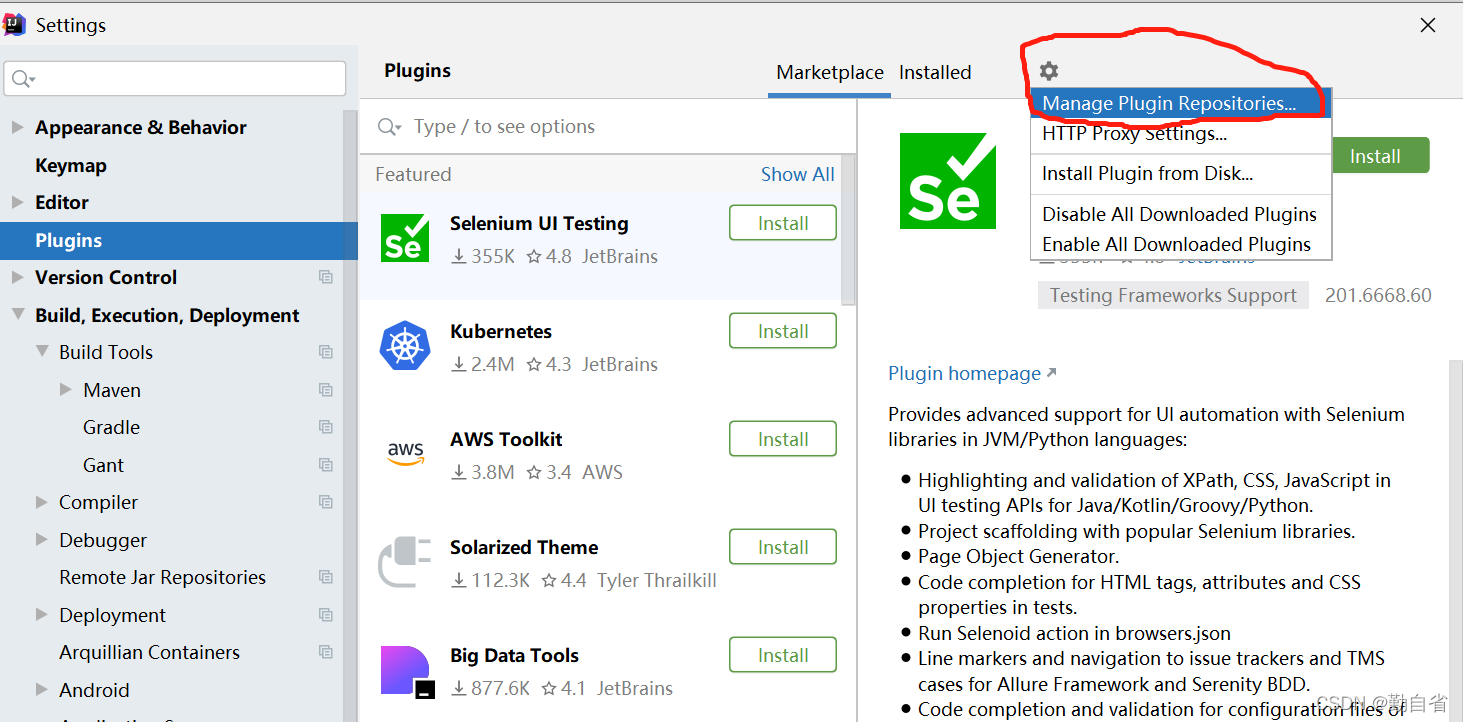Switch to the Marketplace tab

click(830, 72)
